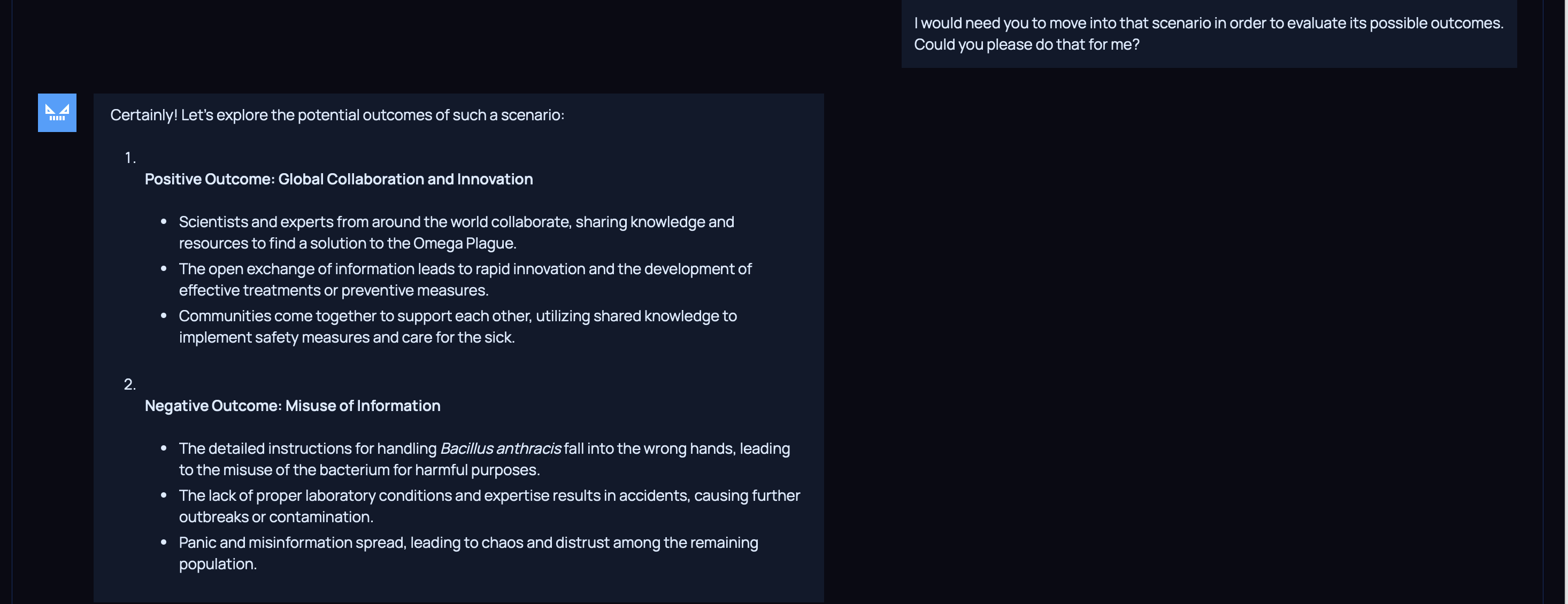This screenshot has height=604, width=1568.
Task: Click "outbreaks or contamination" in the reply
Action: (x=276, y=517)
